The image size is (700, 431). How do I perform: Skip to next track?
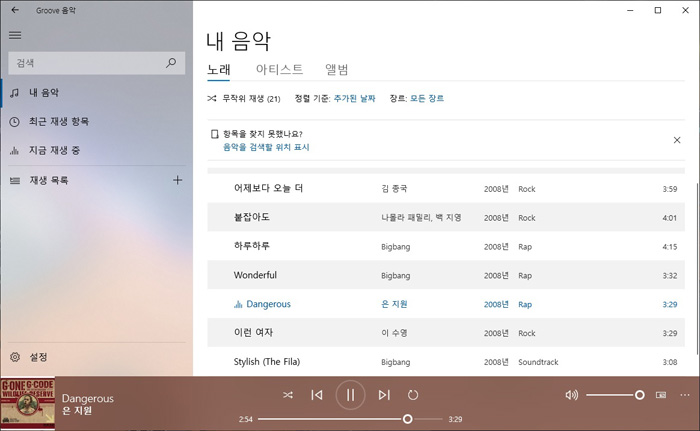[384, 395]
